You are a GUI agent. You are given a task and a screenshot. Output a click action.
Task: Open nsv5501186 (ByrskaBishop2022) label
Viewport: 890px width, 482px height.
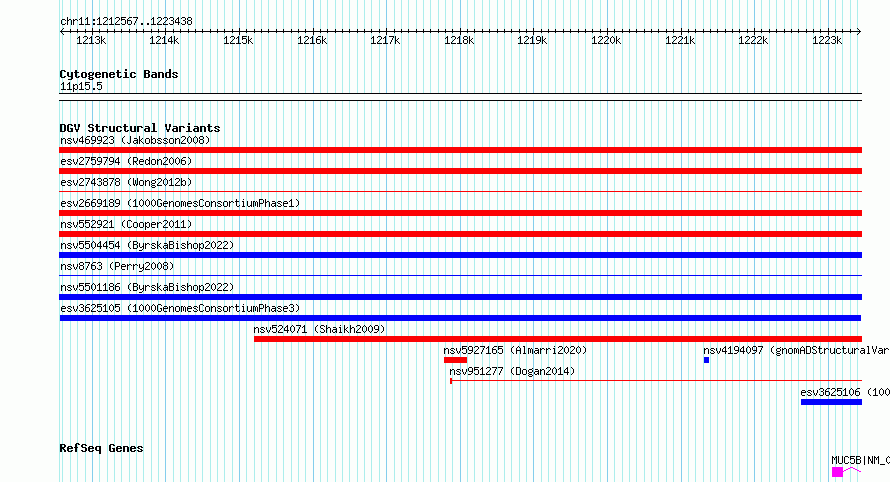[x=147, y=287]
